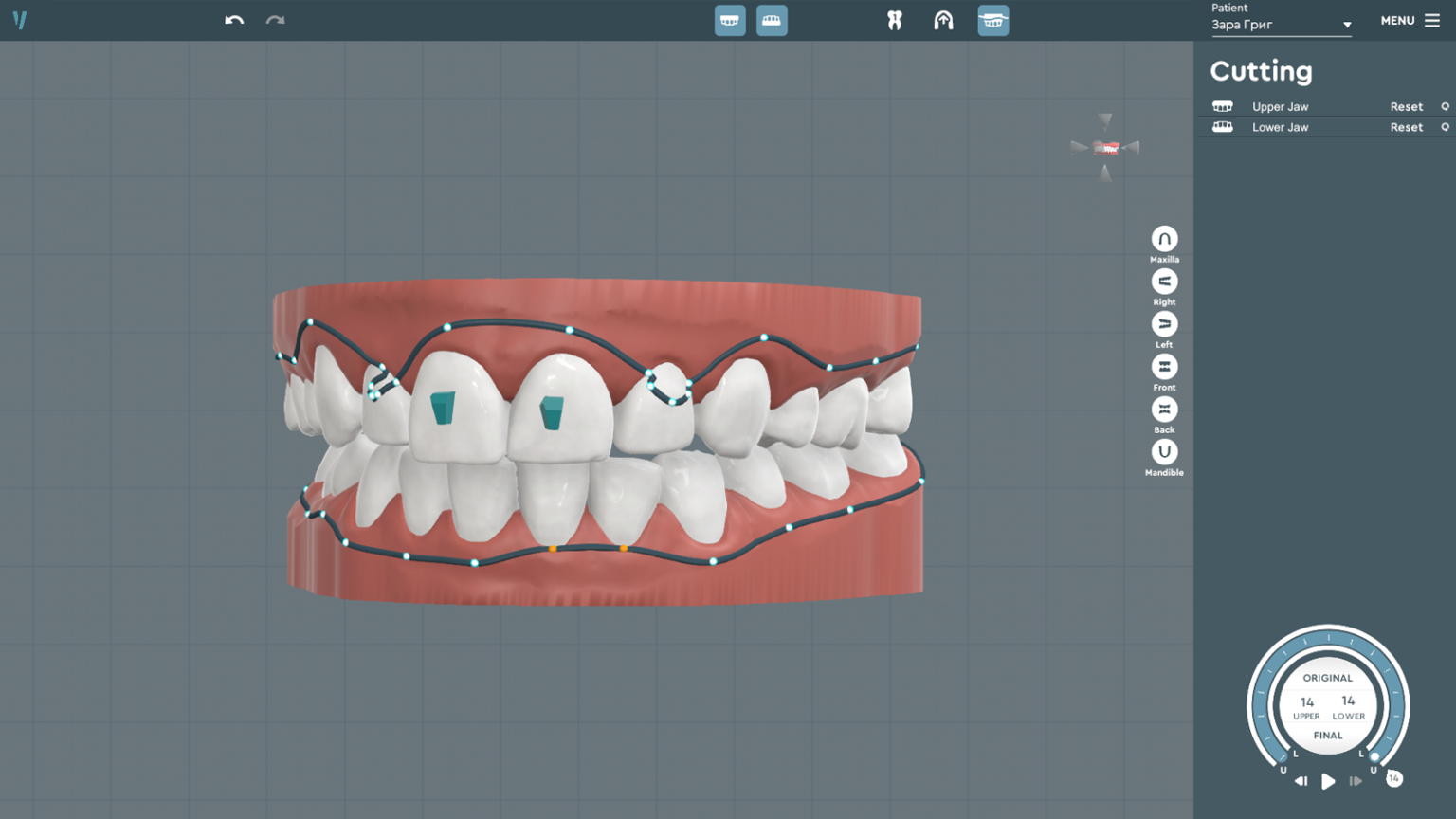The image size is (1456, 819).
Task: Click the FINAL label in the stage dial
Action: tap(1327, 736)
